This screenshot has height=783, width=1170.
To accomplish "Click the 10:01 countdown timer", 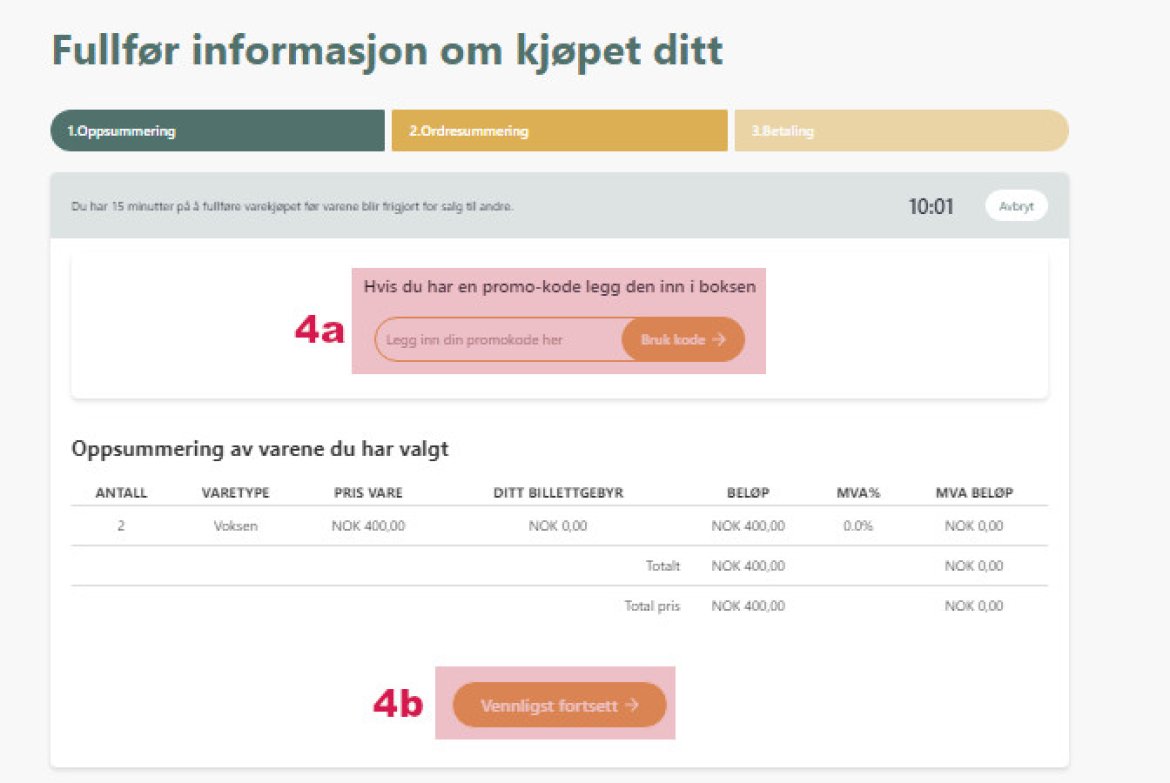I will point(930,207).
